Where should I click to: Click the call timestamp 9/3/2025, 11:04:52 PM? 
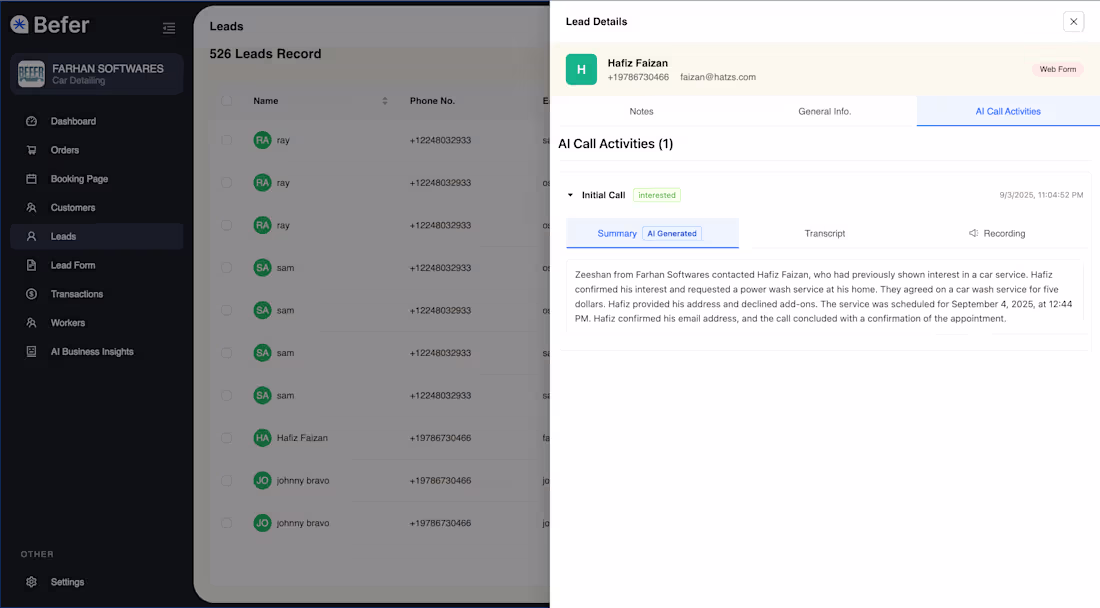[x=1041, y=195]
